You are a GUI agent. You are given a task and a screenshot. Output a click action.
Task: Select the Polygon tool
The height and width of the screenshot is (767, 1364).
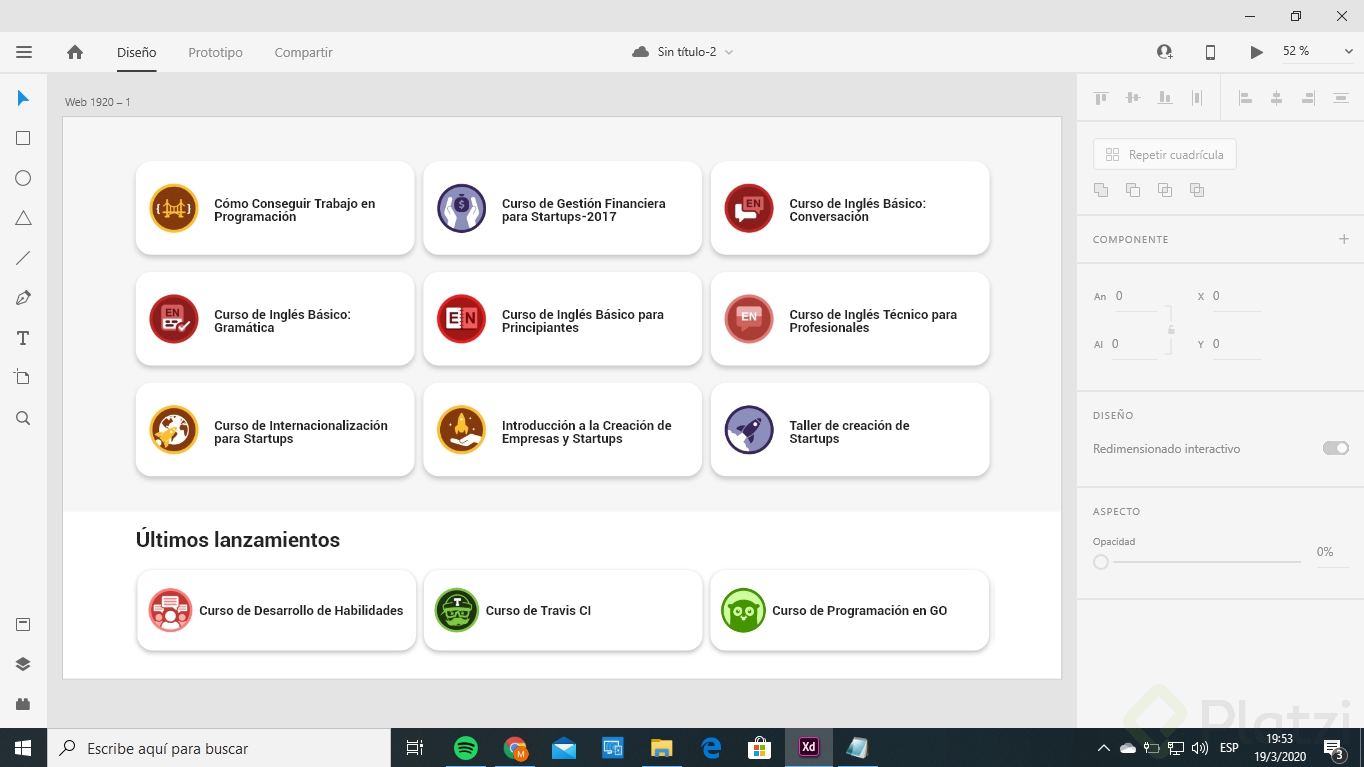click(x=23, y=218)
